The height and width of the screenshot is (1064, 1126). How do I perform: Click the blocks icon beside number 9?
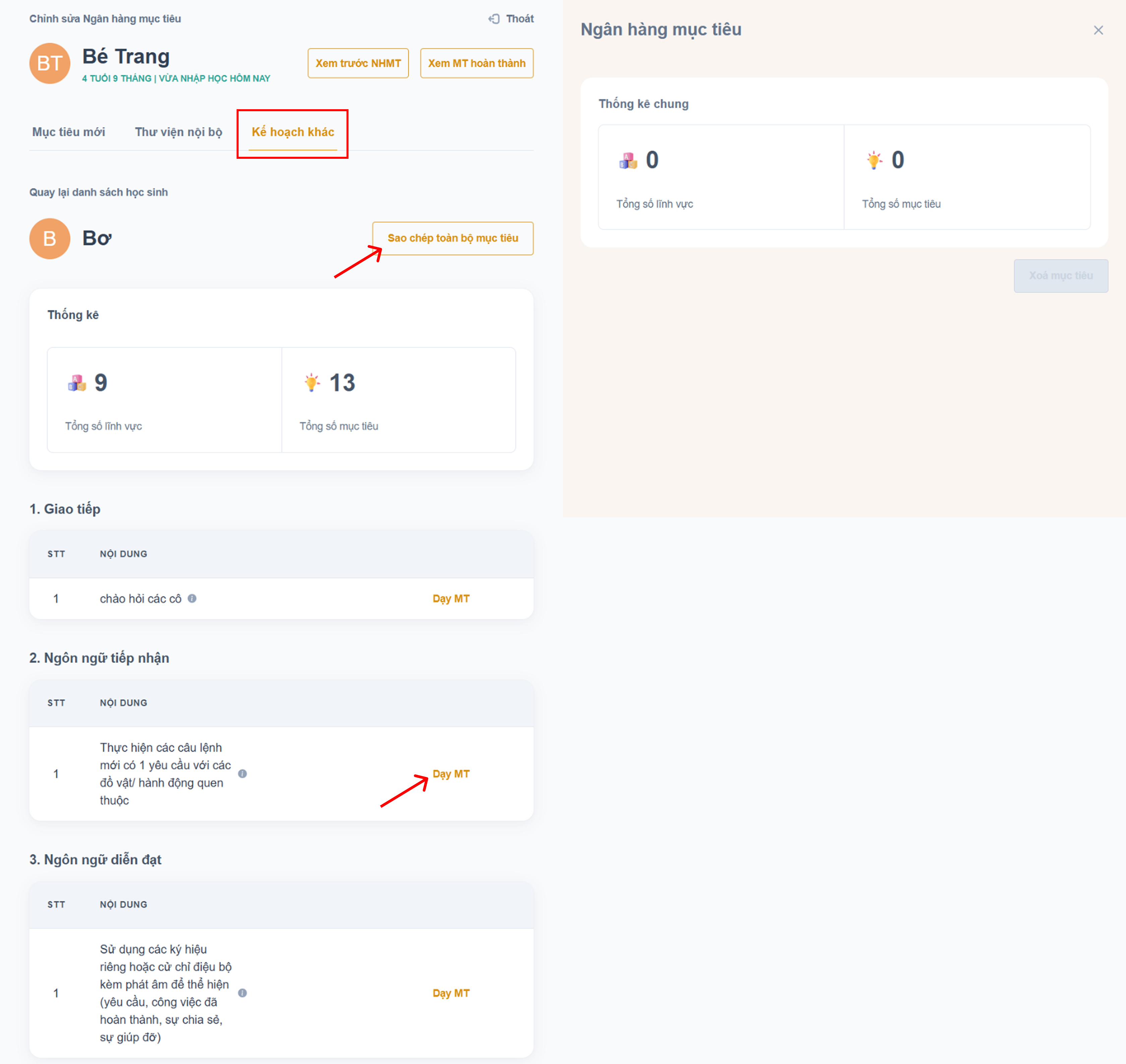(77, 383)
